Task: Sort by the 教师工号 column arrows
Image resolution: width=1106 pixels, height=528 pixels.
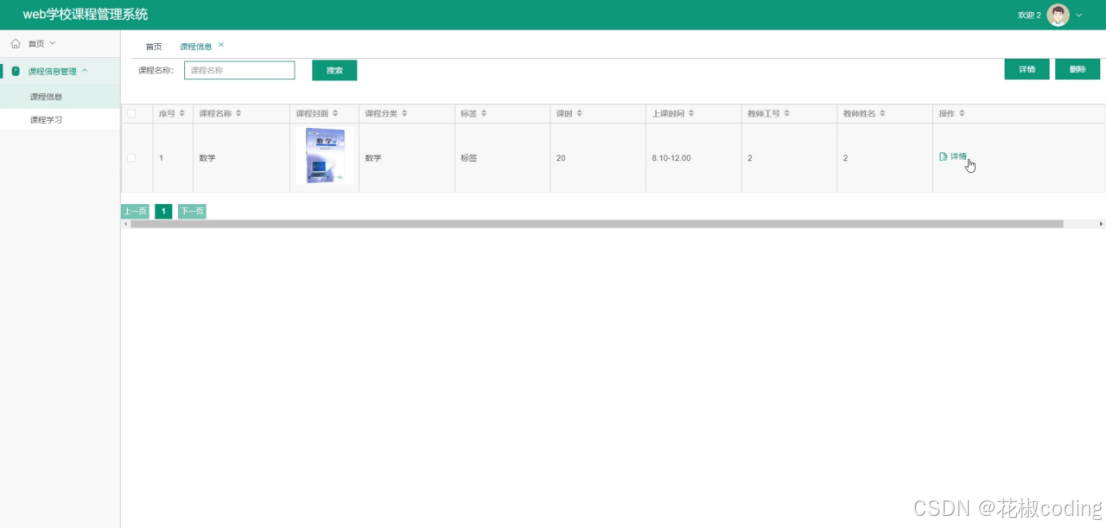Action: click(x=786, y=113)
